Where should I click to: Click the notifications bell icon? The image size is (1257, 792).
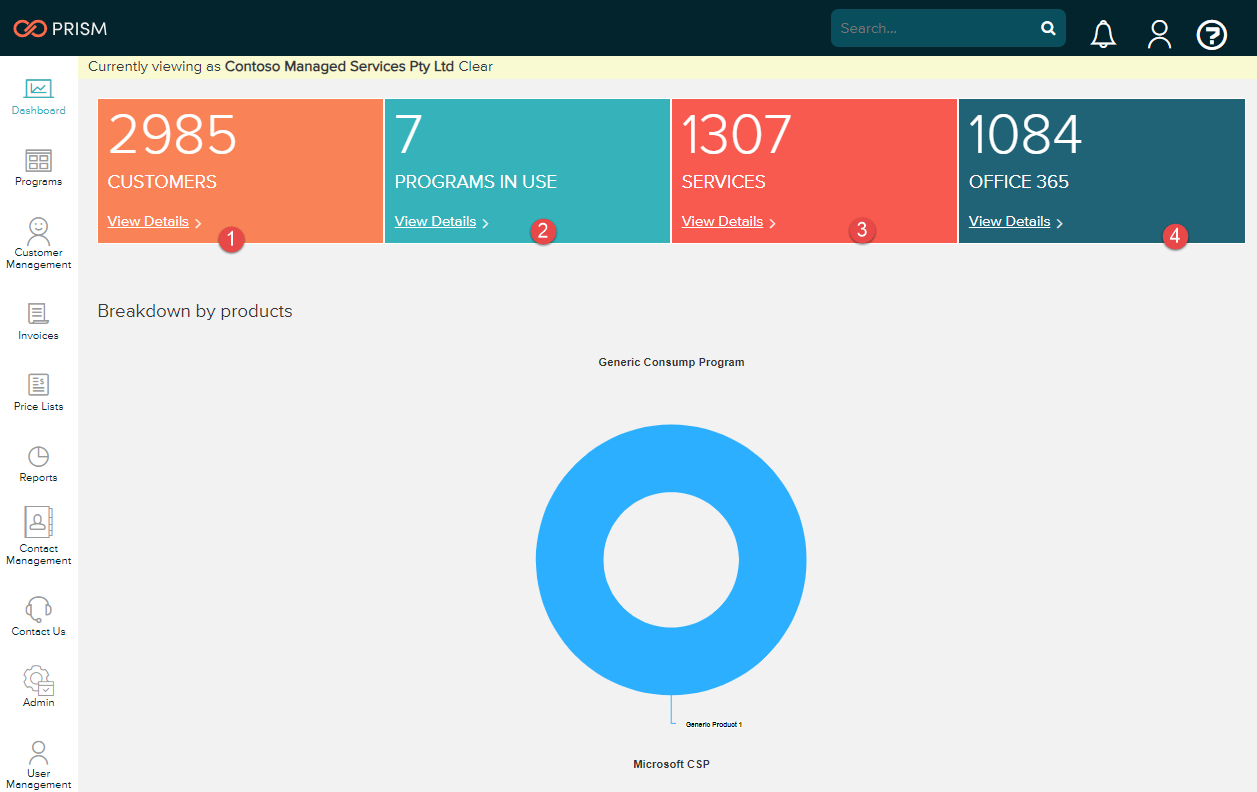tap(1103, 35)
